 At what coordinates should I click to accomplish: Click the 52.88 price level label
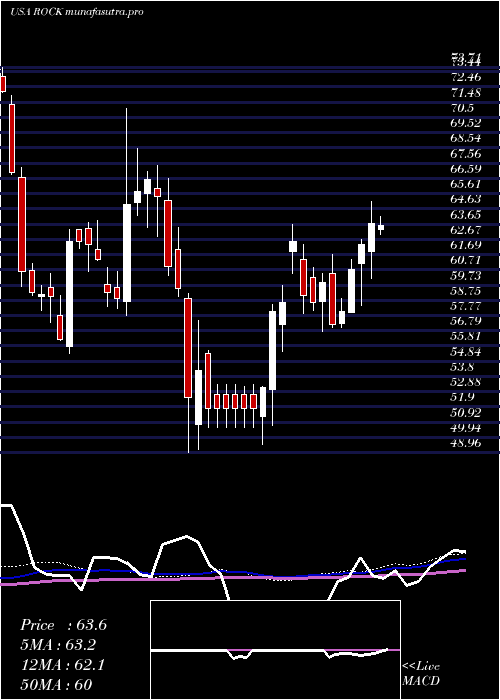[466, 382]
